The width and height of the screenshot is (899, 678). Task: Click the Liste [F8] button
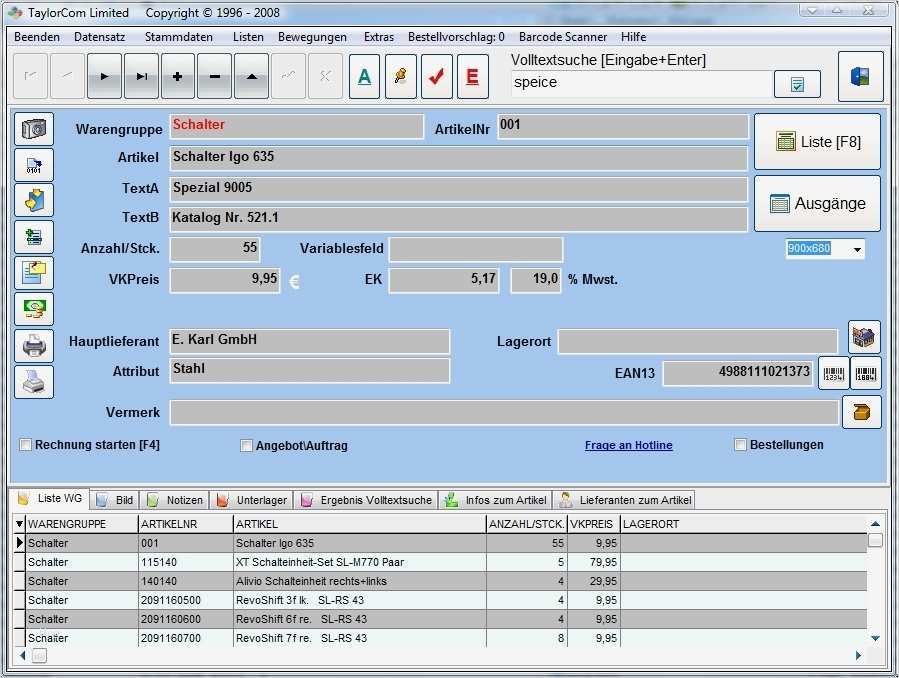817,142
